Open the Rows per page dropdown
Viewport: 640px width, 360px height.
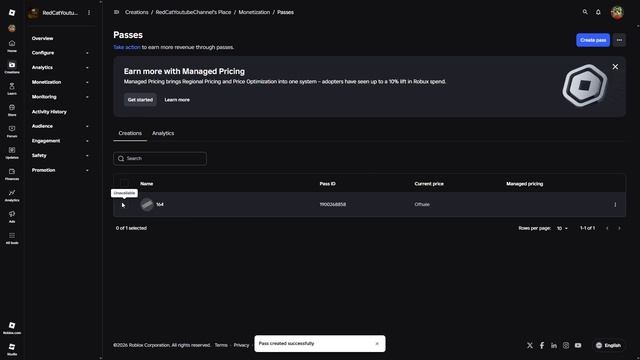562,228
